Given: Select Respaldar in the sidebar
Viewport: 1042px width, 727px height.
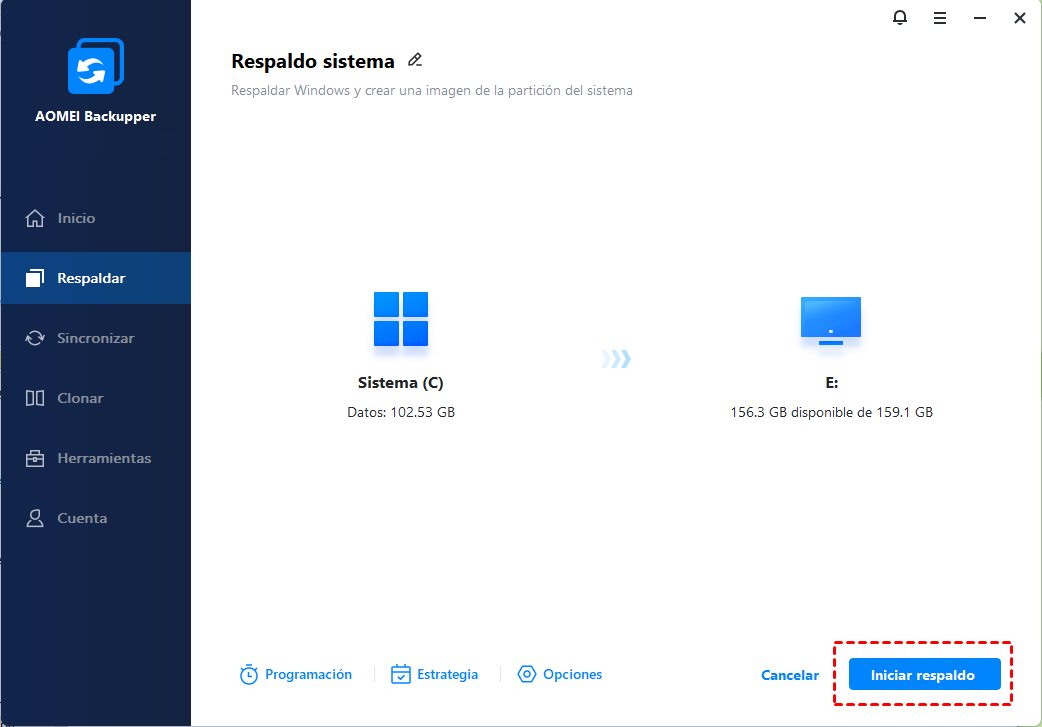Looking at the screenshot, I should tap(91, 278).
